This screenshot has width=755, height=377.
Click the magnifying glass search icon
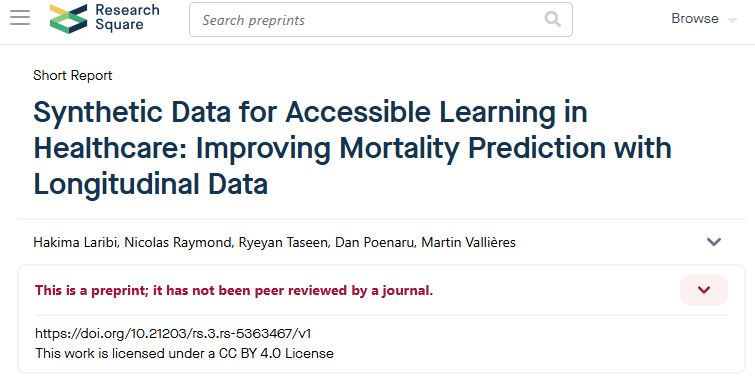tap(552, 20)
